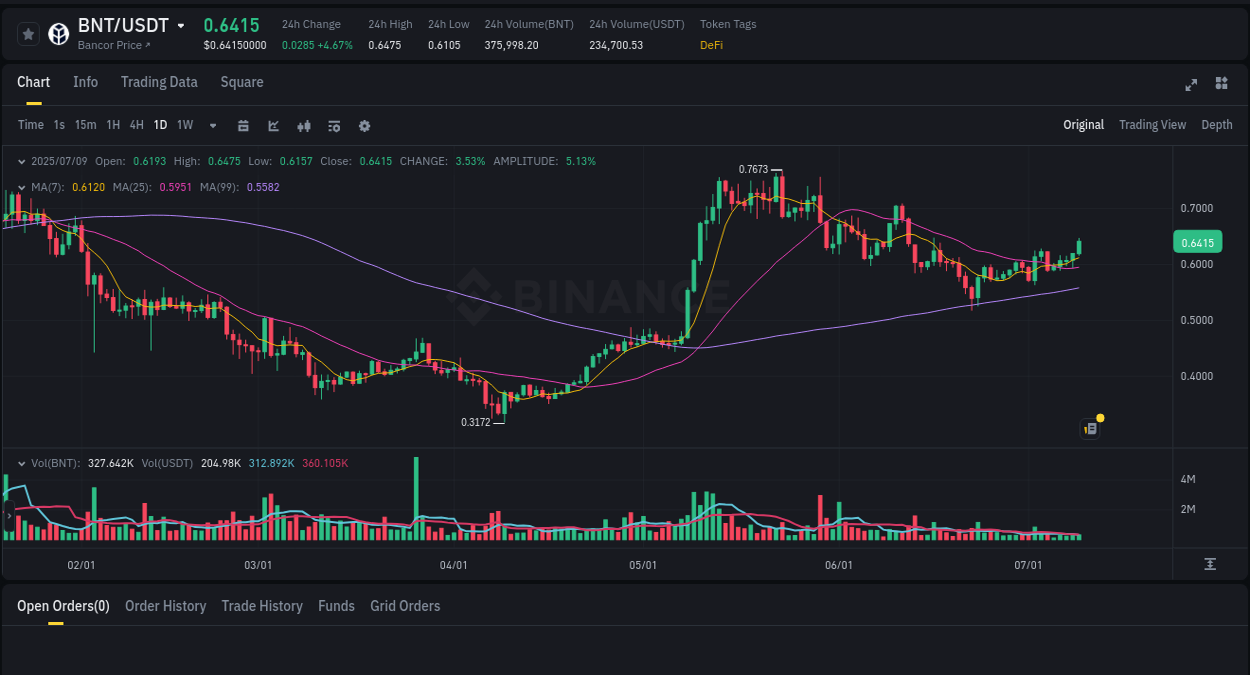
Task: Click the DeFi token tag
Action: [711, 45]
